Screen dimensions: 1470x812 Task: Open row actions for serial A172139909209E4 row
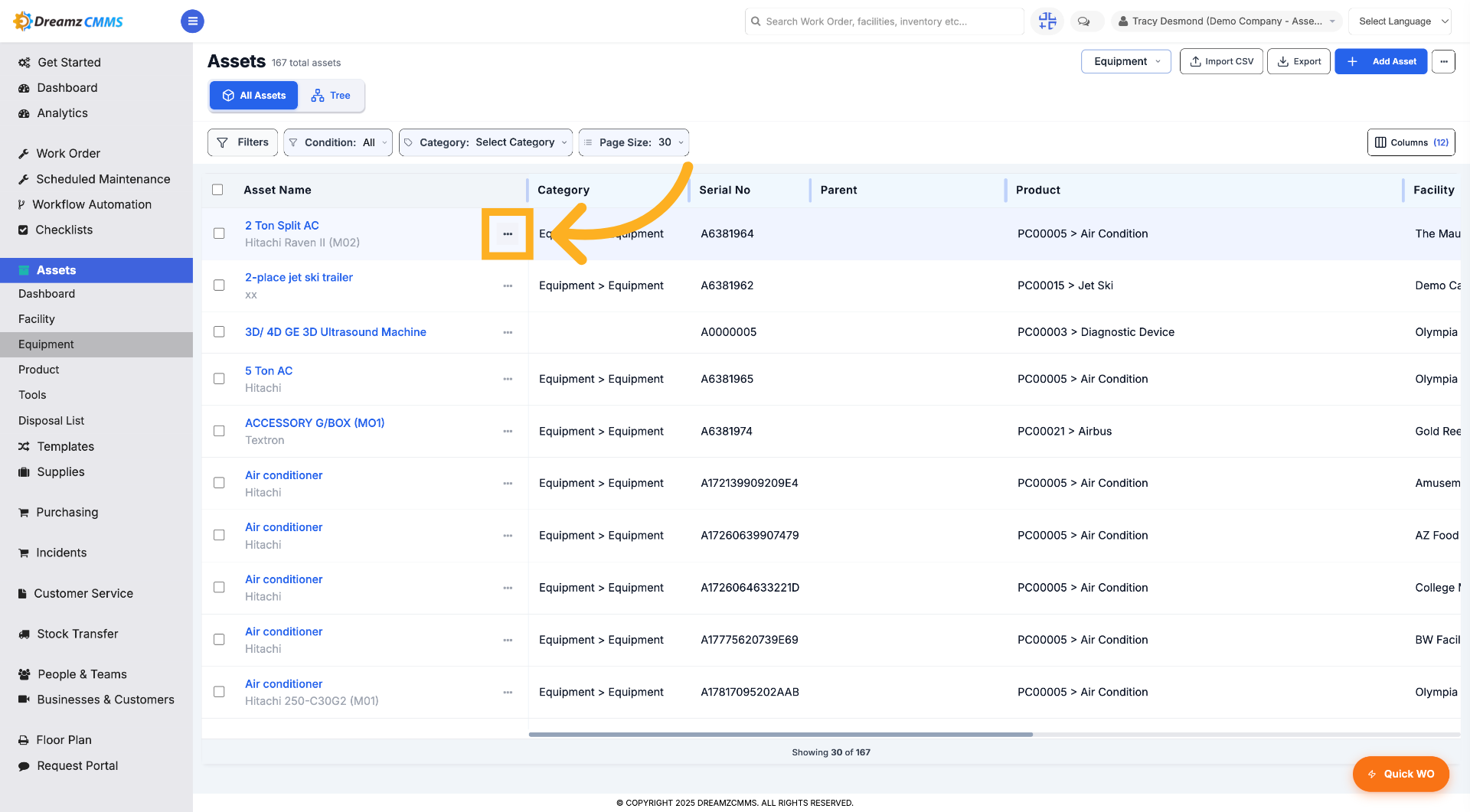(x=508, y=484)
